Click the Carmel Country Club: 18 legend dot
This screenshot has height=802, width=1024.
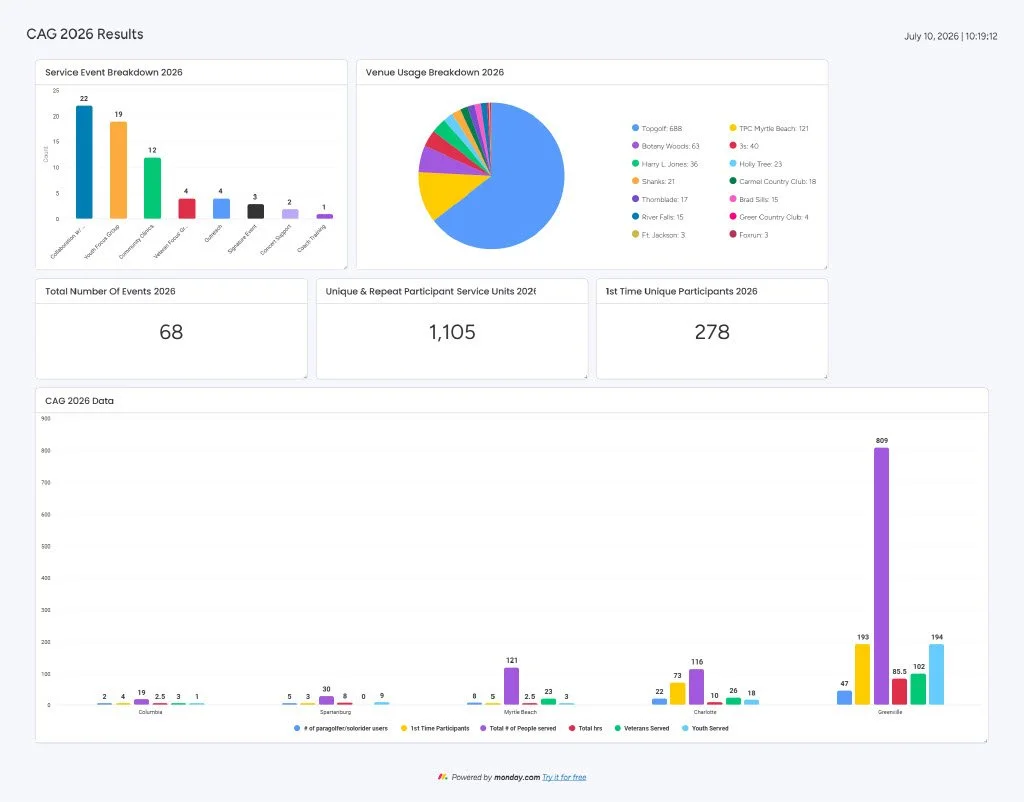point(733,181)
